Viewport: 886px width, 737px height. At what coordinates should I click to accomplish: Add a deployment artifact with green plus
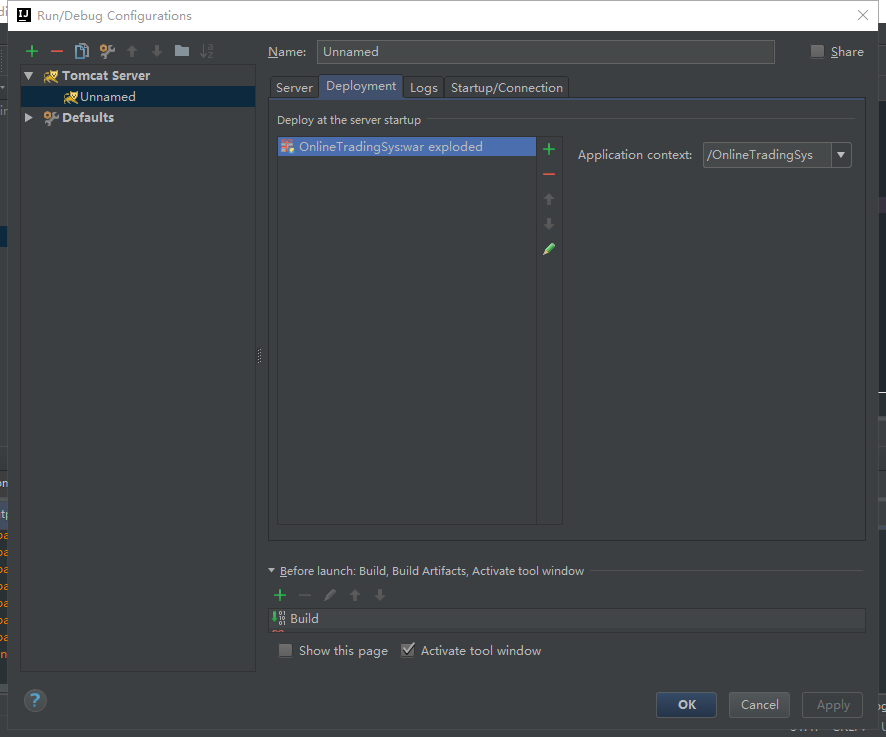(x=548, y=149)
